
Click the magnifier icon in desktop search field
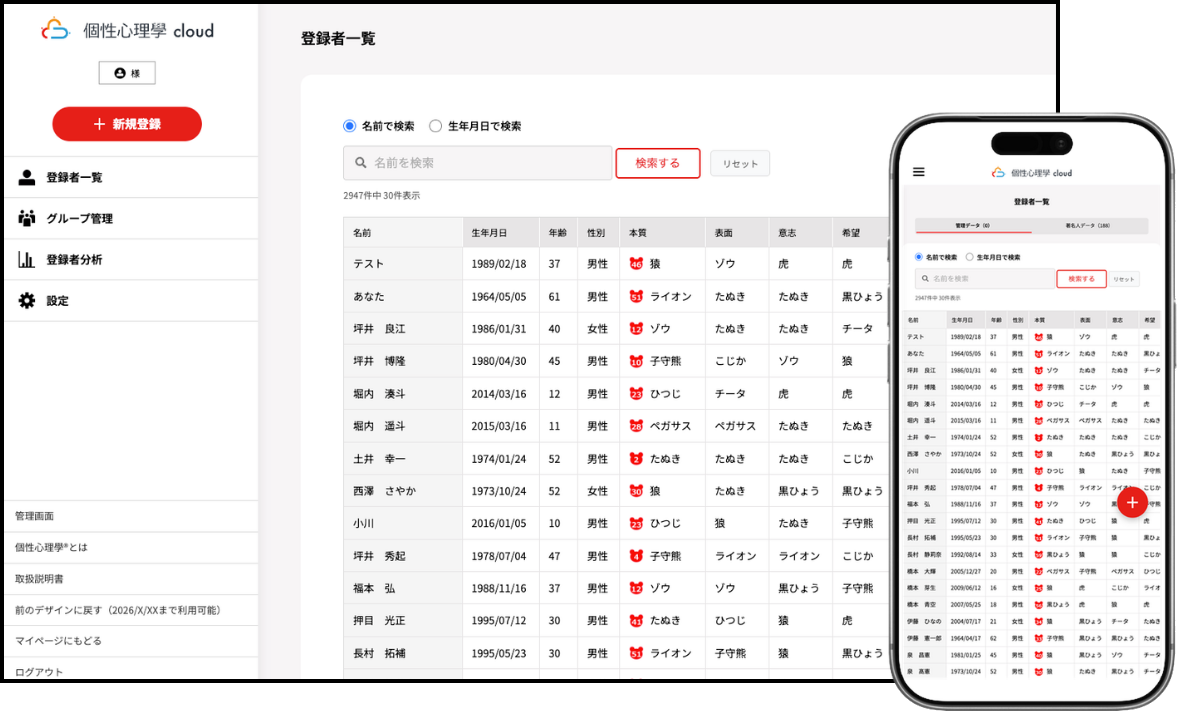[361, 162]
